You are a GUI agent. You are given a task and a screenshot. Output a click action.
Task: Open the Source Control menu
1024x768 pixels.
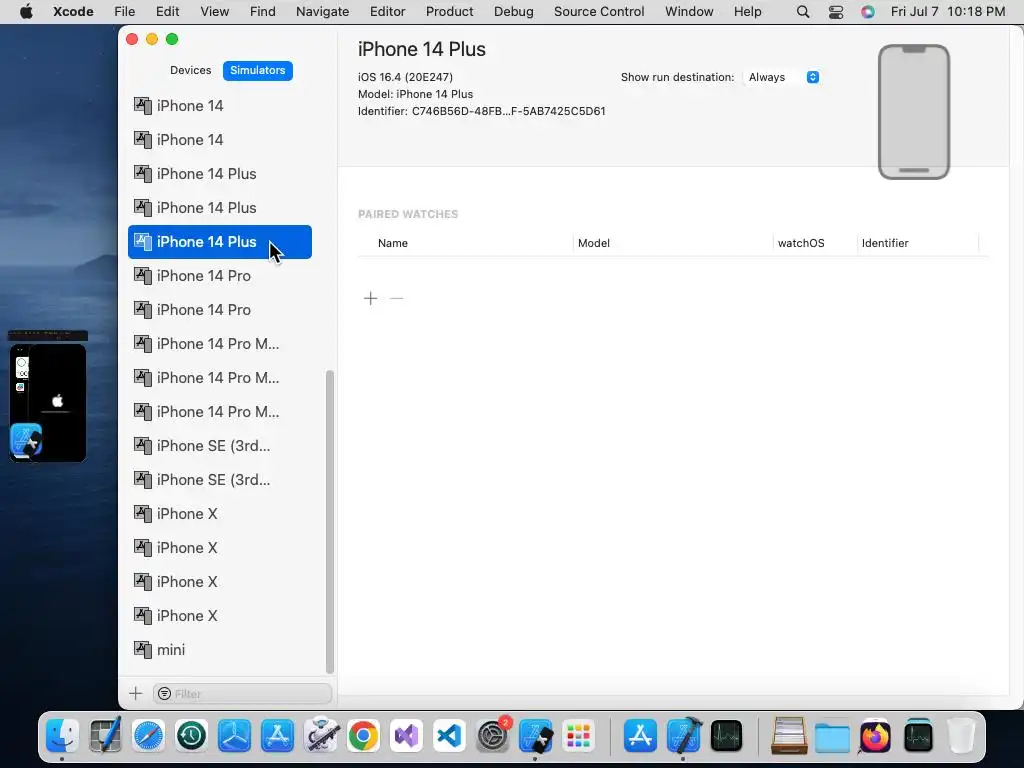[x=599, y=12]
